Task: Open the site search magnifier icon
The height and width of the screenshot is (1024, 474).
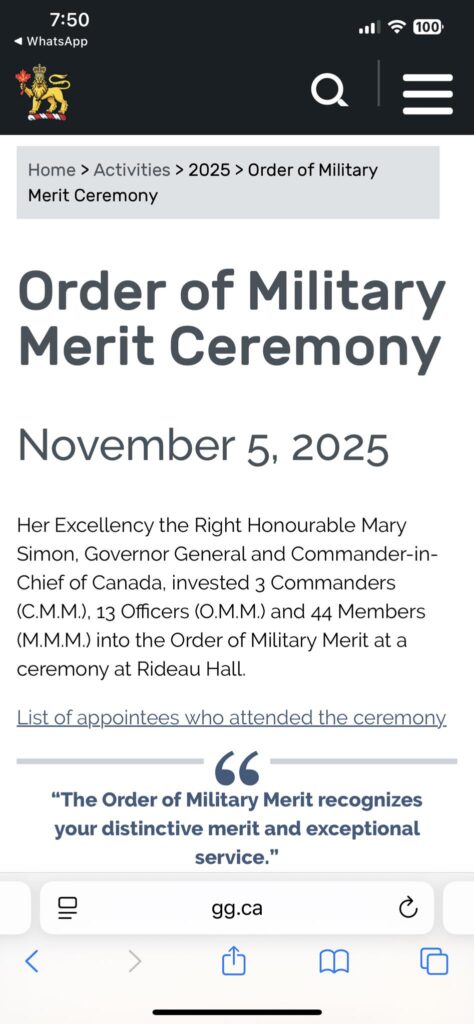Action: click(329, 91)
